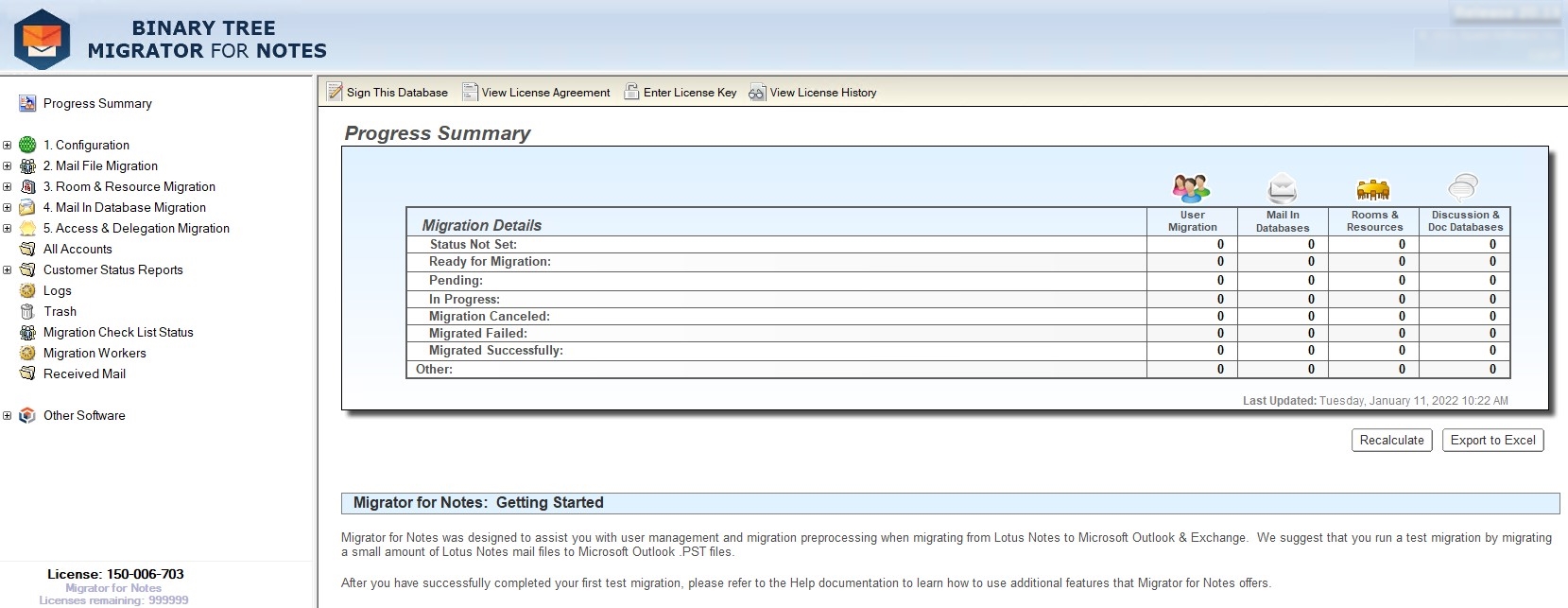Viewport: 1568px width, 608px height.
Task: Click the User Migration people icon
Action: coord(1191,188)
